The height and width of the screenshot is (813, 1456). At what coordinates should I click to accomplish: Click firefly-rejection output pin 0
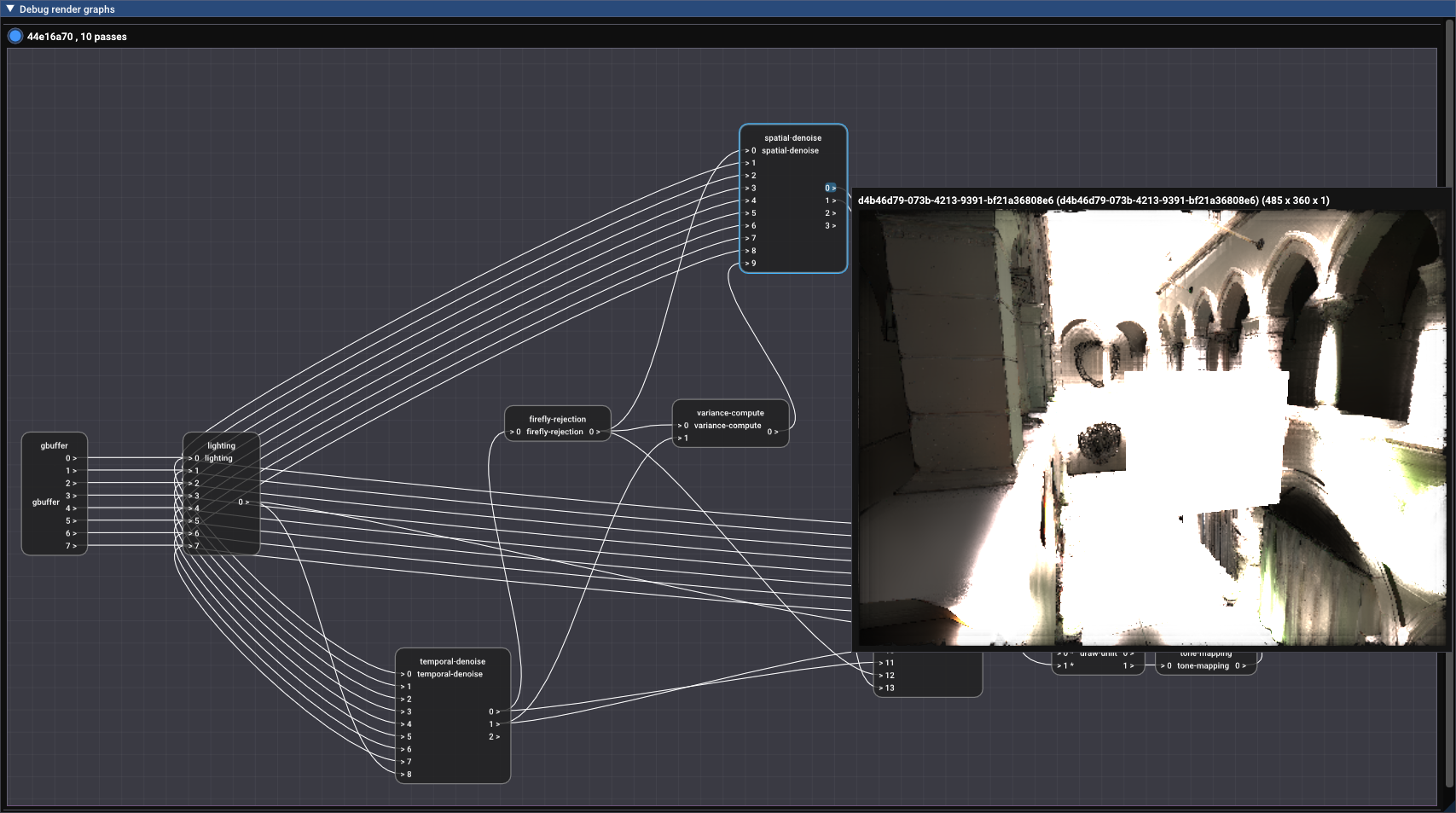(x=595, y=432)
